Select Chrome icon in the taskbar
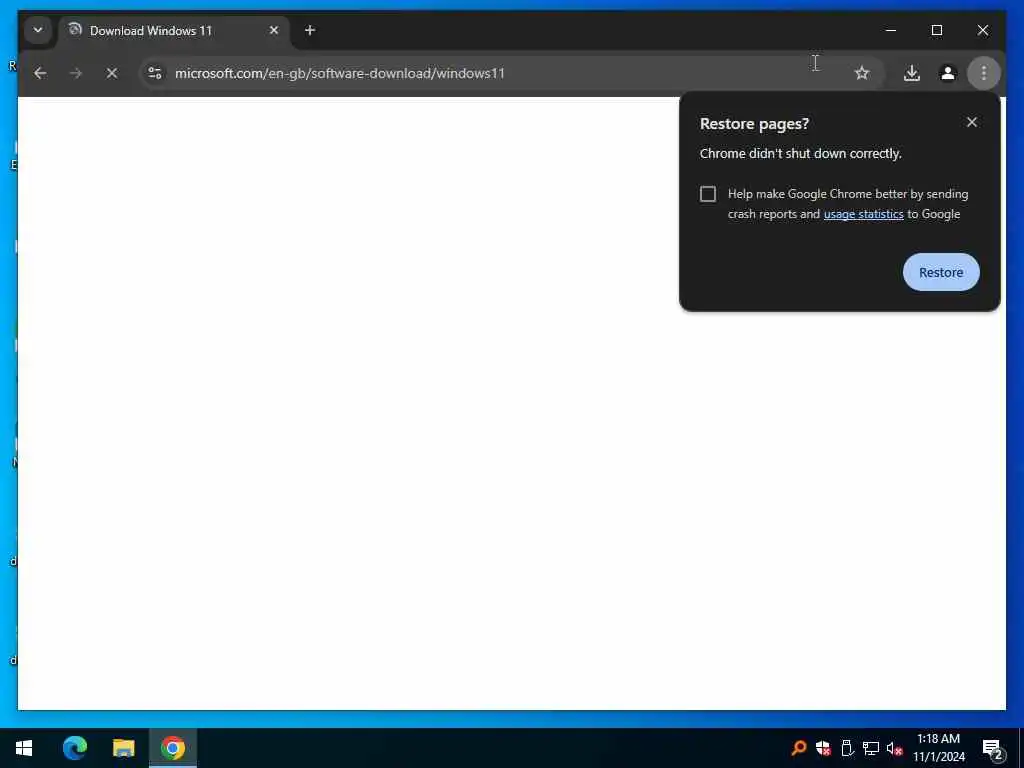The height and width of the screenshot is (768, 1024). pyautogui.click(x=173, y=748)
